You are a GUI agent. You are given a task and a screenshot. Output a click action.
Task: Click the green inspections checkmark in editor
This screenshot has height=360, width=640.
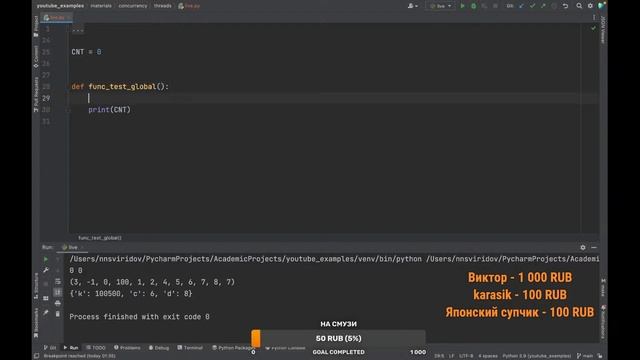coord(593,28)
